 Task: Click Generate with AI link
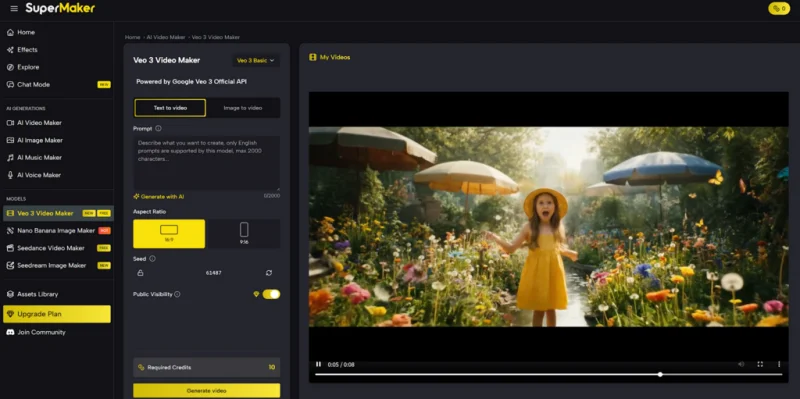[159, 196]
